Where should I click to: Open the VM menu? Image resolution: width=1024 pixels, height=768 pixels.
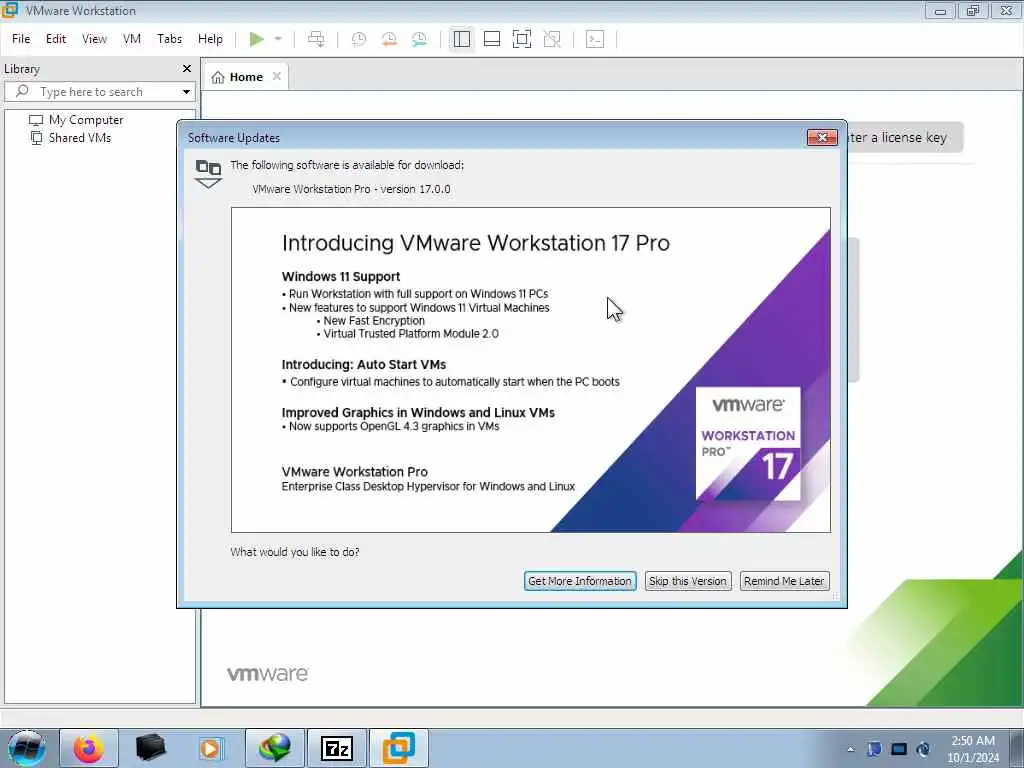pyautogui.click(x=132, y=39)
